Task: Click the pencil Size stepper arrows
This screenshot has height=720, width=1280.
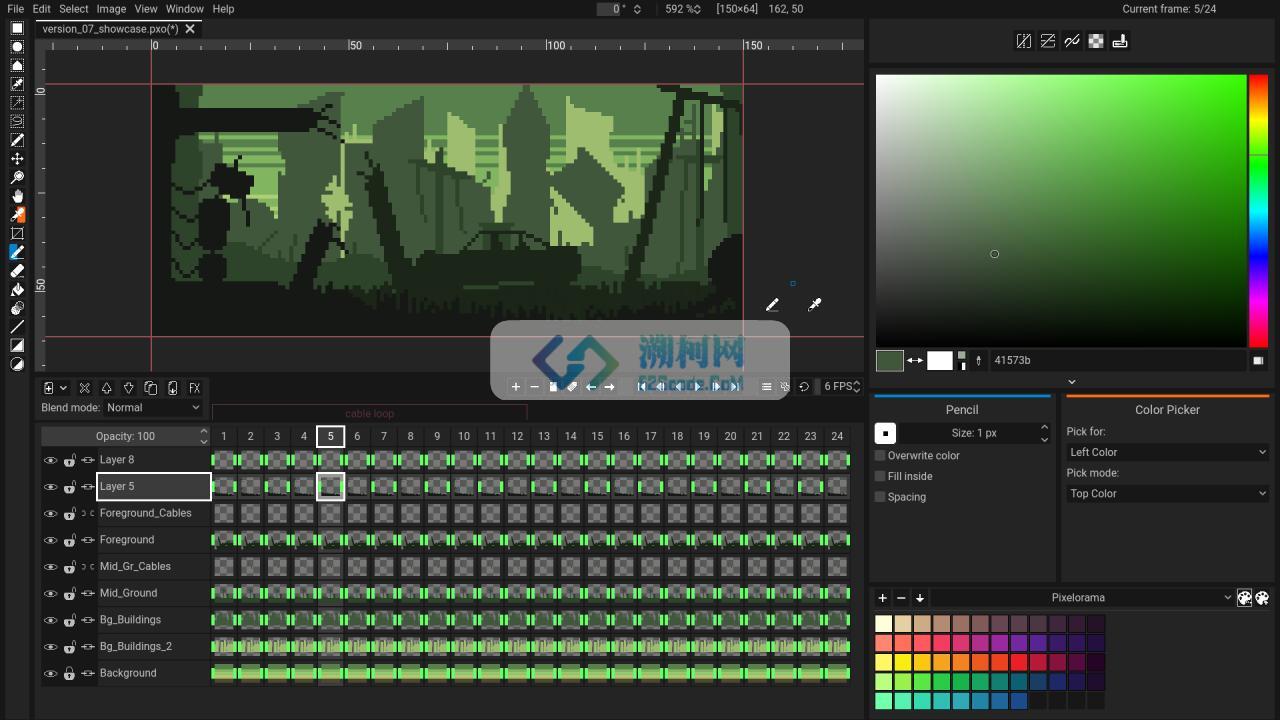Action: pos(1044,433)
